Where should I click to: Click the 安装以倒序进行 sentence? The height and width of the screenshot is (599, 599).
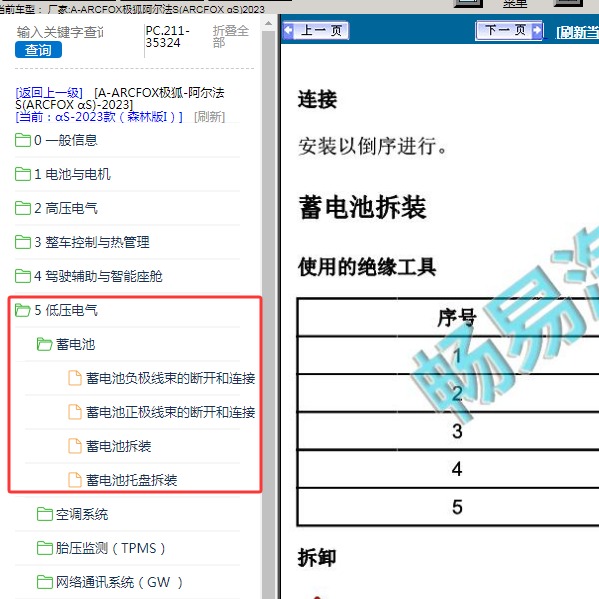tap(372, 146)
